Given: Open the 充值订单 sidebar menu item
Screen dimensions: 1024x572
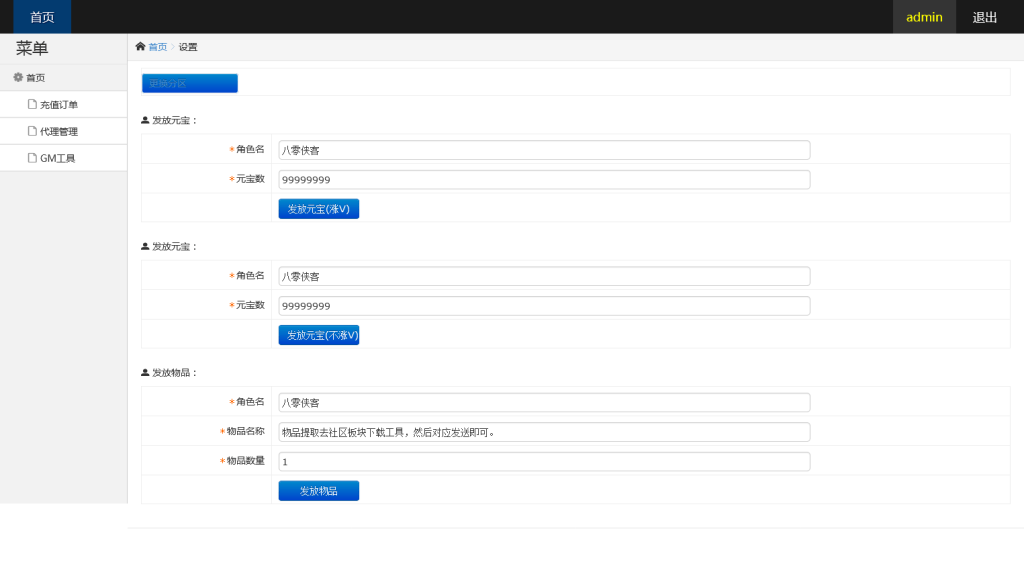Looking at the screenshot, I should click(59, 105).
